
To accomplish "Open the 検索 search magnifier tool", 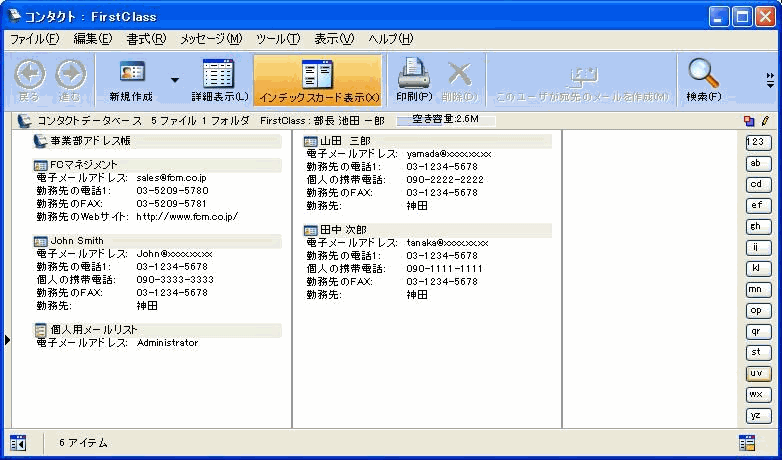I will point(704,73).
